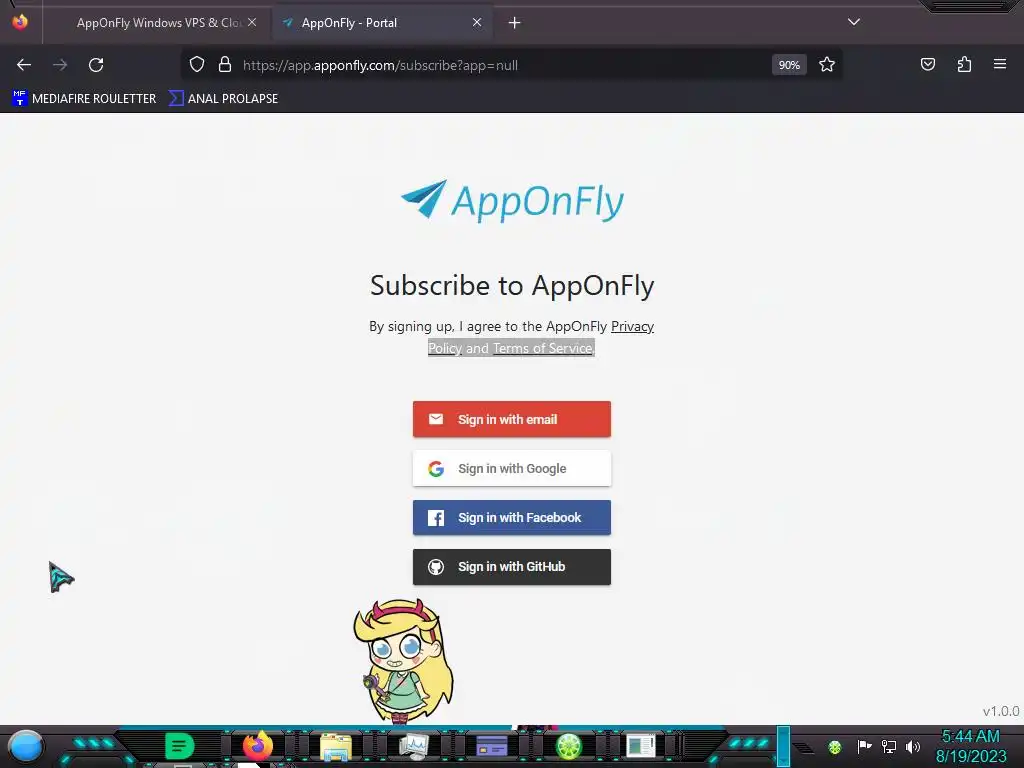Open the MEDIAFIRE ROULETTER bookmark
This screenshot has width=1024, height=768.
[x=84, y=99]
